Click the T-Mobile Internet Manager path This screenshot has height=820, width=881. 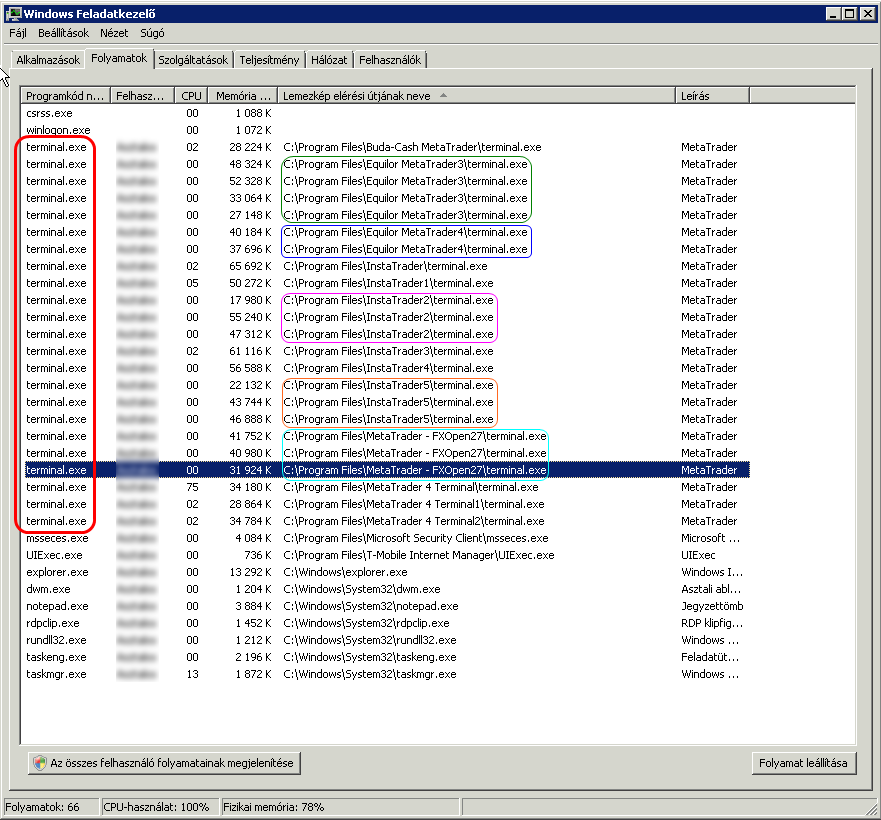(x=419, y=555)
